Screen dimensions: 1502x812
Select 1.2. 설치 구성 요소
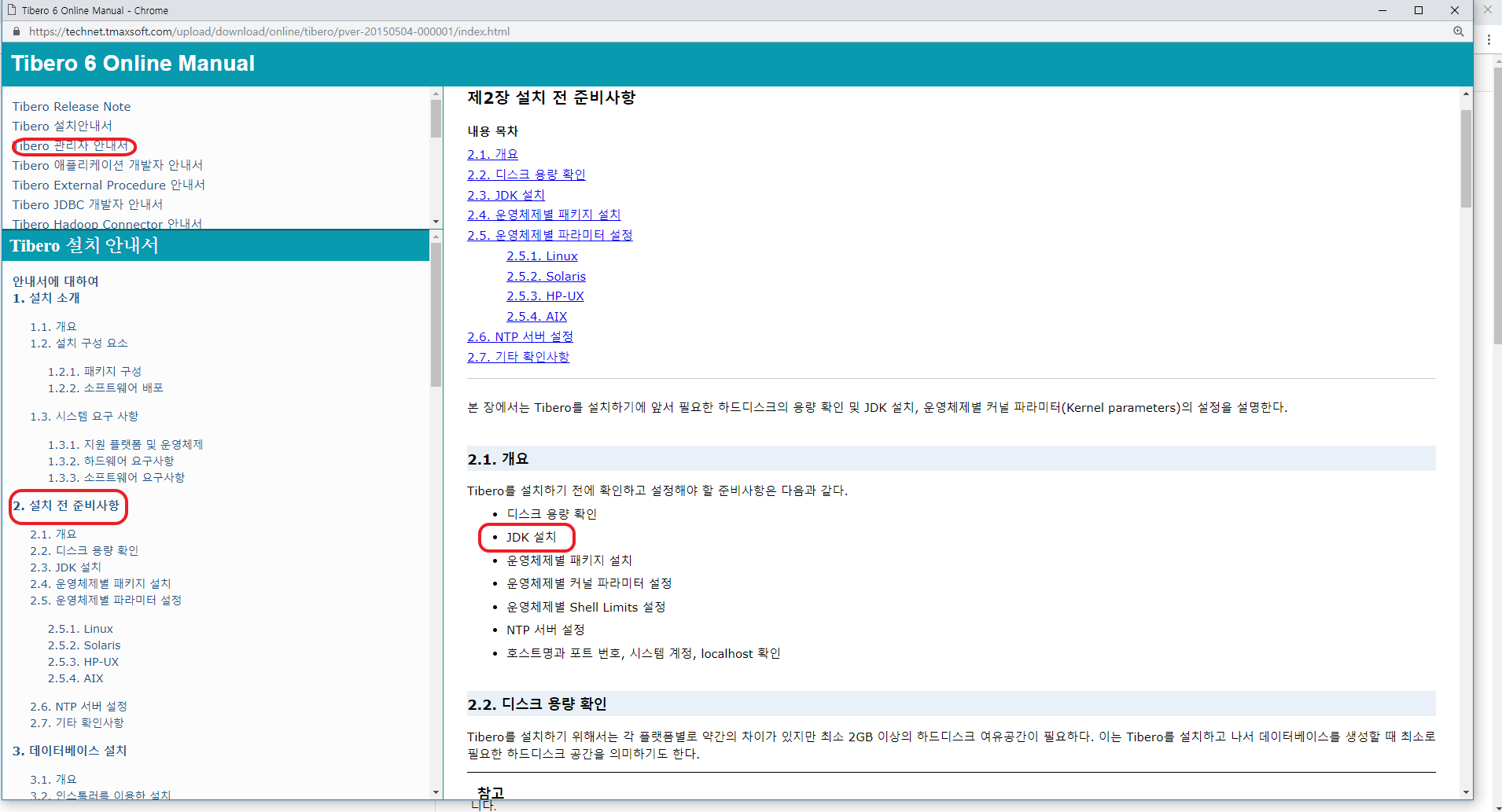[x=79, y=343]
